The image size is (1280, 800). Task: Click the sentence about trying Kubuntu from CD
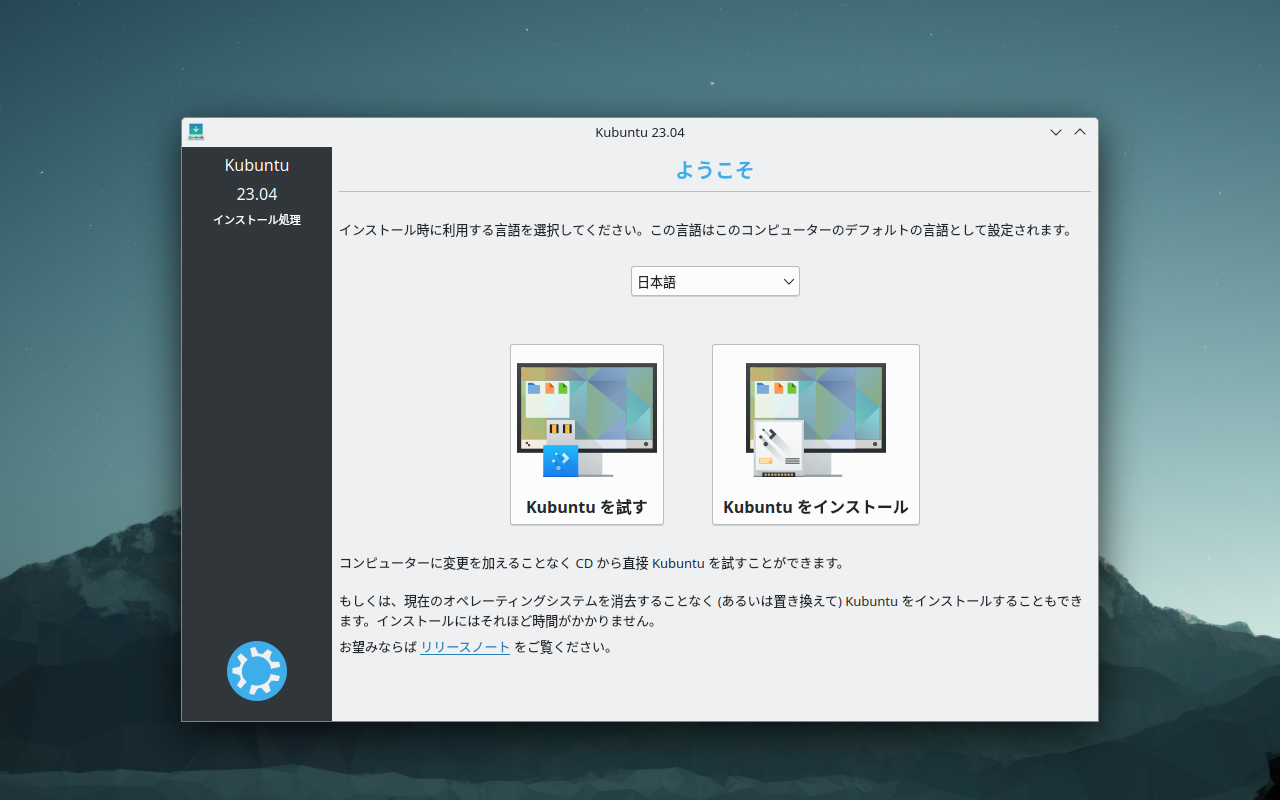point(592,563)
